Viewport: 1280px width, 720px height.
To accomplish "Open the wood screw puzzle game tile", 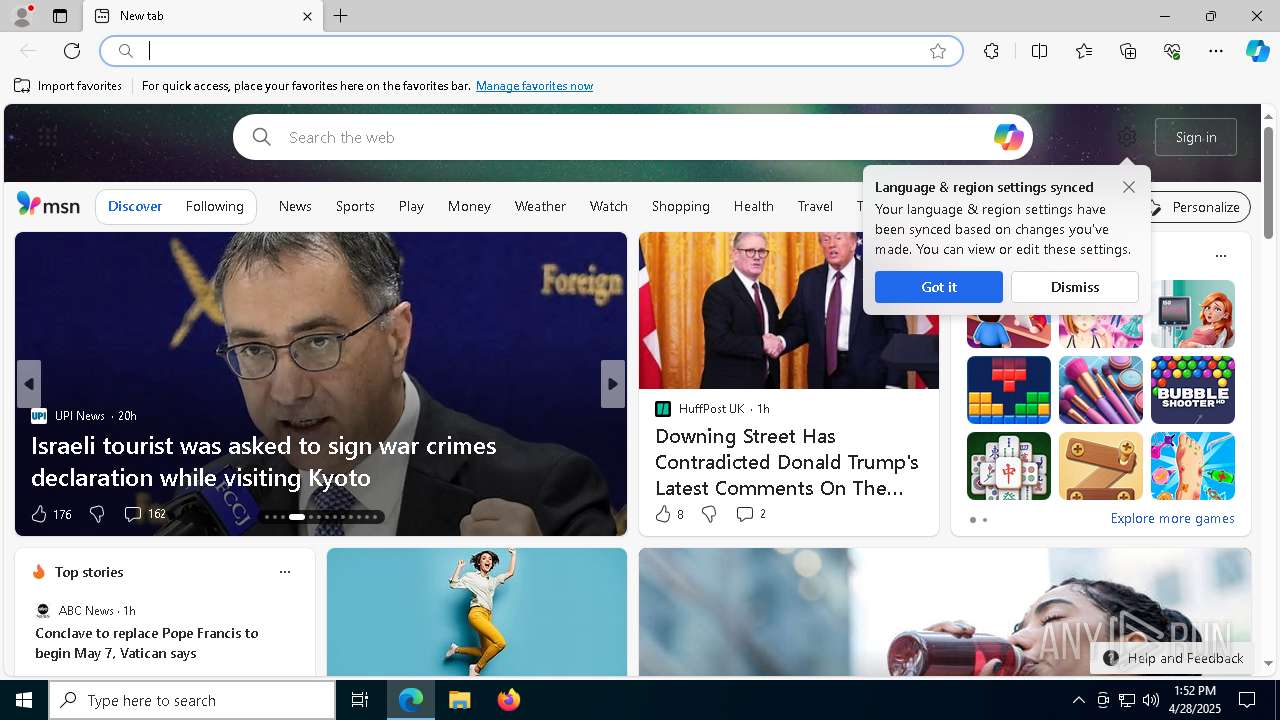I will [1101, 466].
